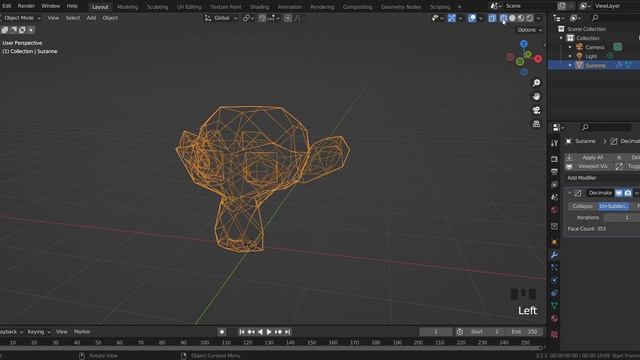Switch to the Modeling workspace tab

point(127,7)
